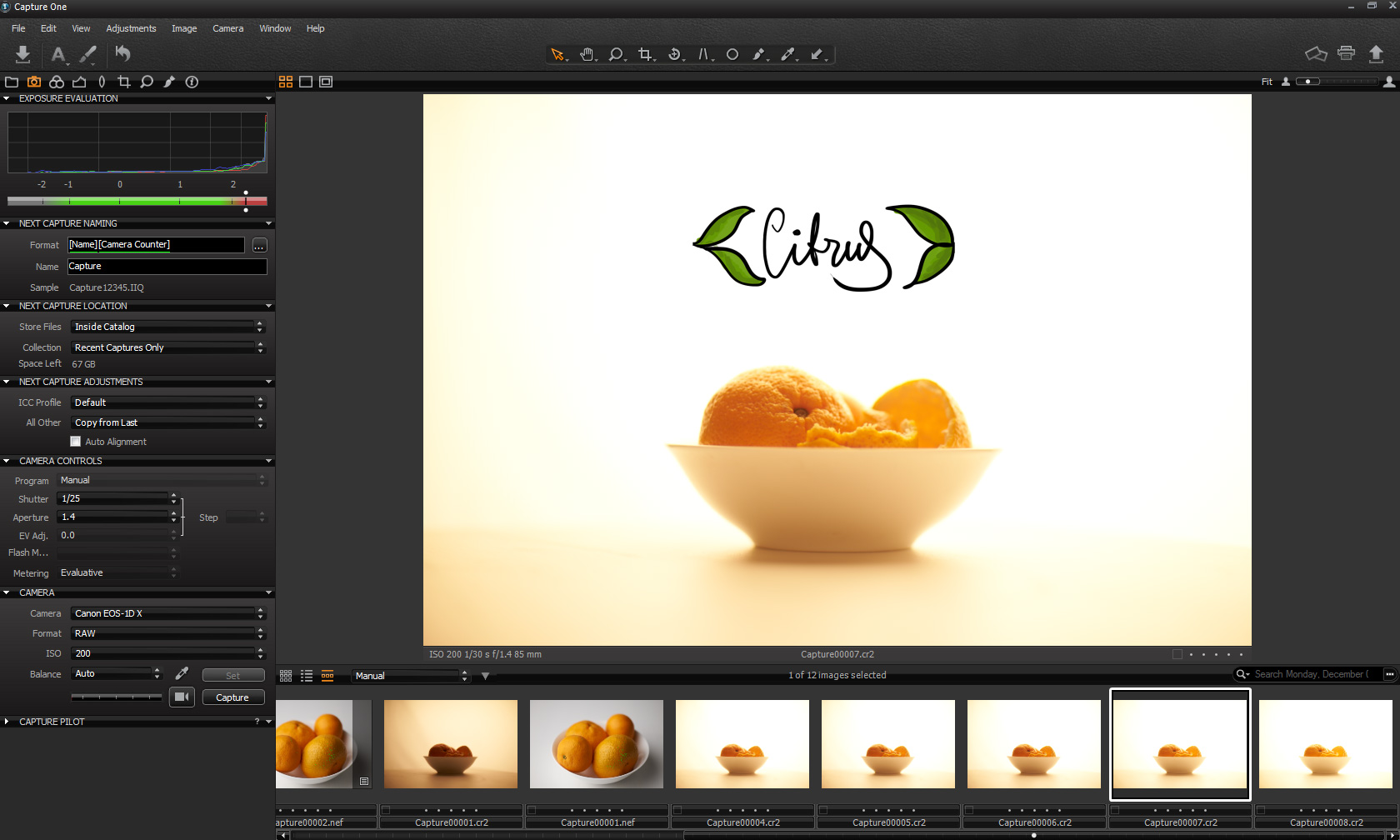Open the Lens correction tool tab

click(102, 82)
